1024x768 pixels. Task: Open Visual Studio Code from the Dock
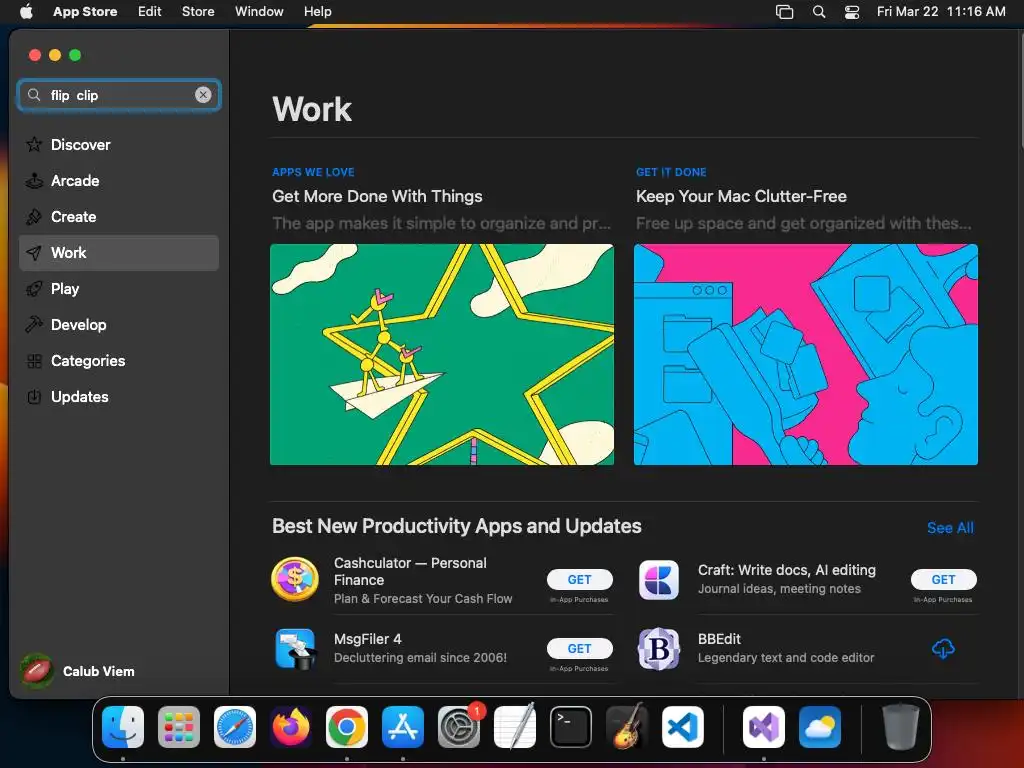682,726
